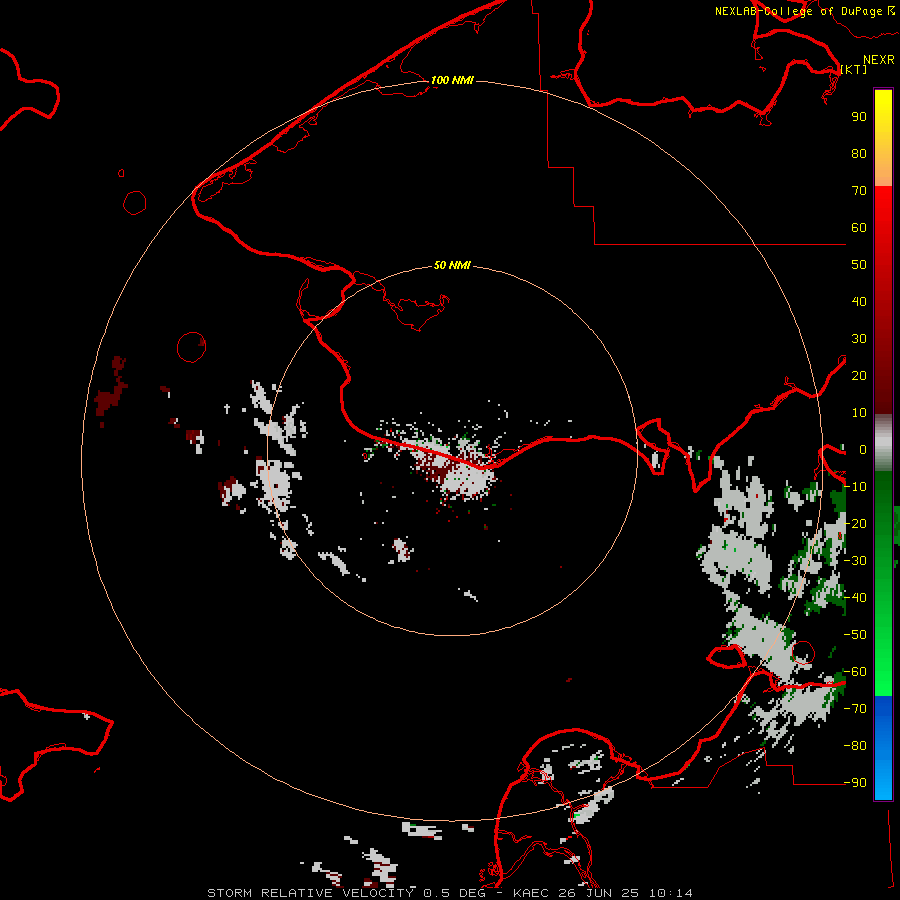Click the -70 value on velocity scale
900x900 pixels.
[855, 709]
